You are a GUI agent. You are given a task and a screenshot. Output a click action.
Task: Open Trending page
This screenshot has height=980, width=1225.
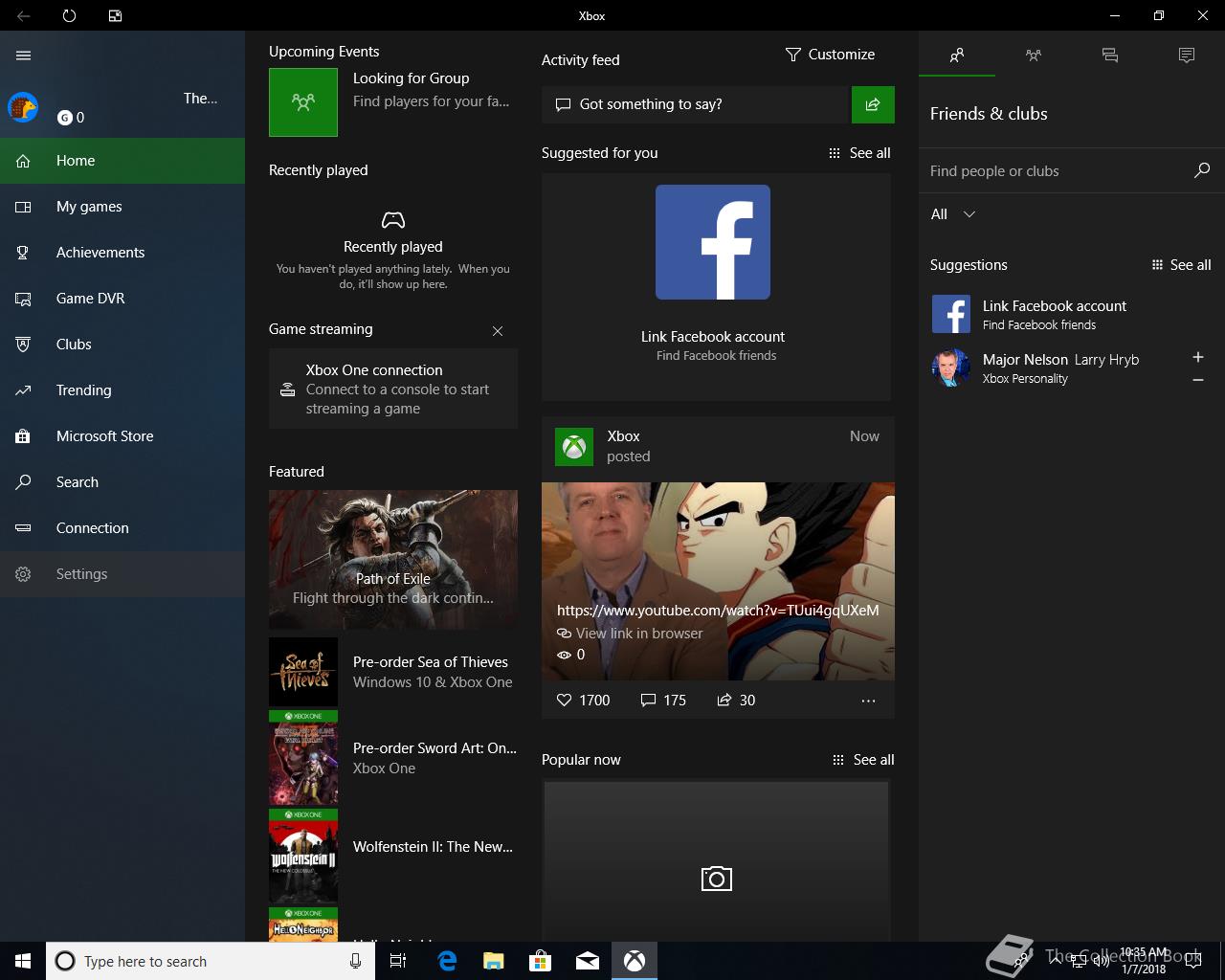[122, 390]
